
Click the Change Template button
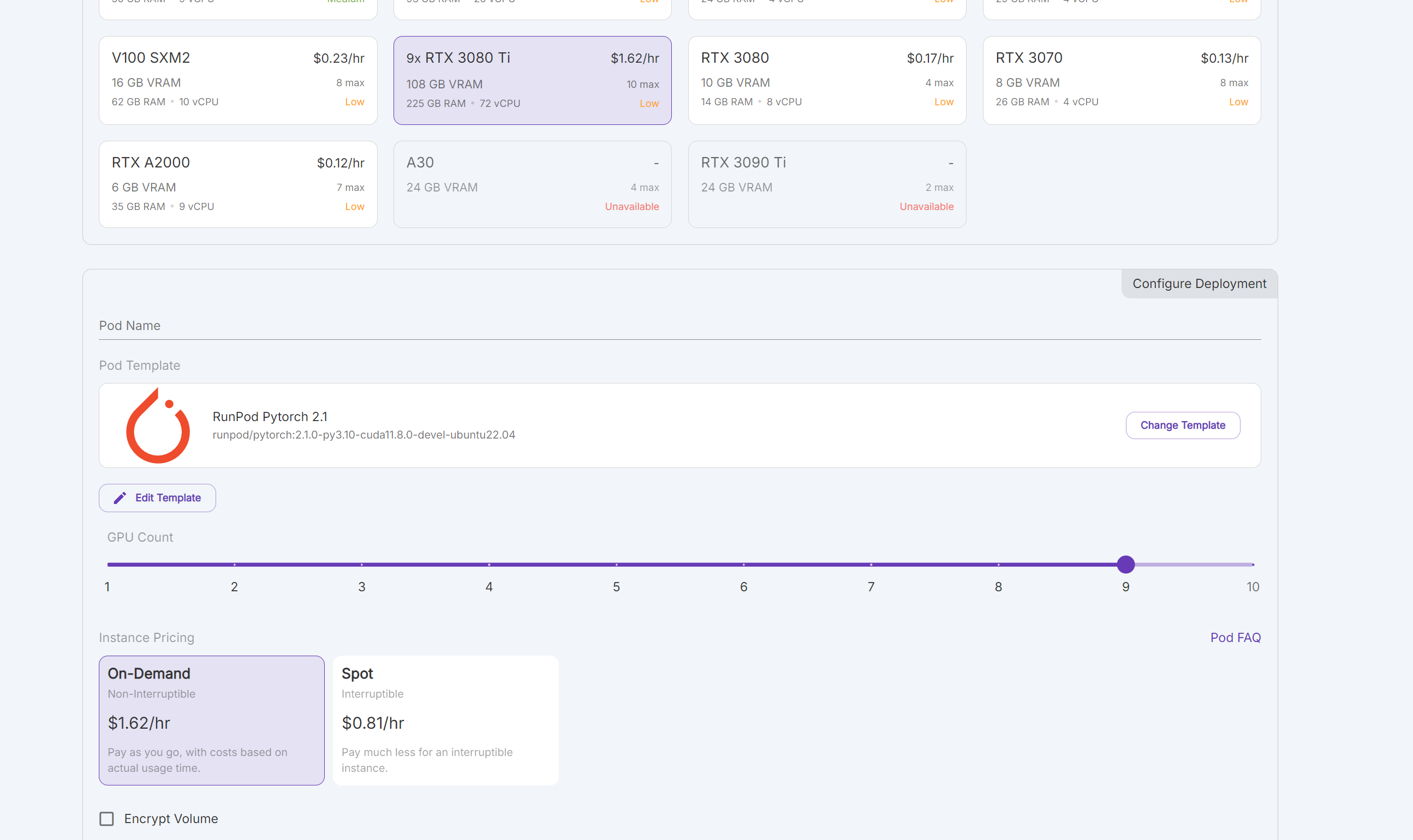[1182, 425]
